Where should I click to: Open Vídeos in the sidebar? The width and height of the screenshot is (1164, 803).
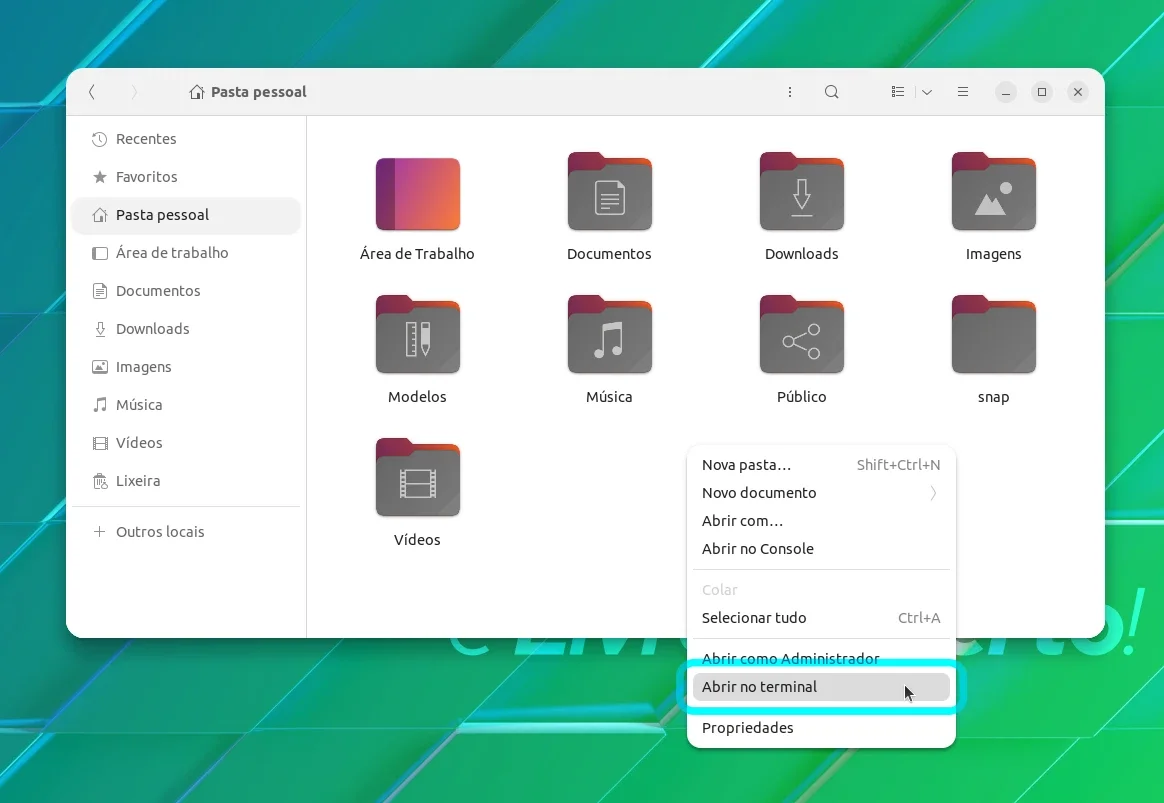(186, 443)
